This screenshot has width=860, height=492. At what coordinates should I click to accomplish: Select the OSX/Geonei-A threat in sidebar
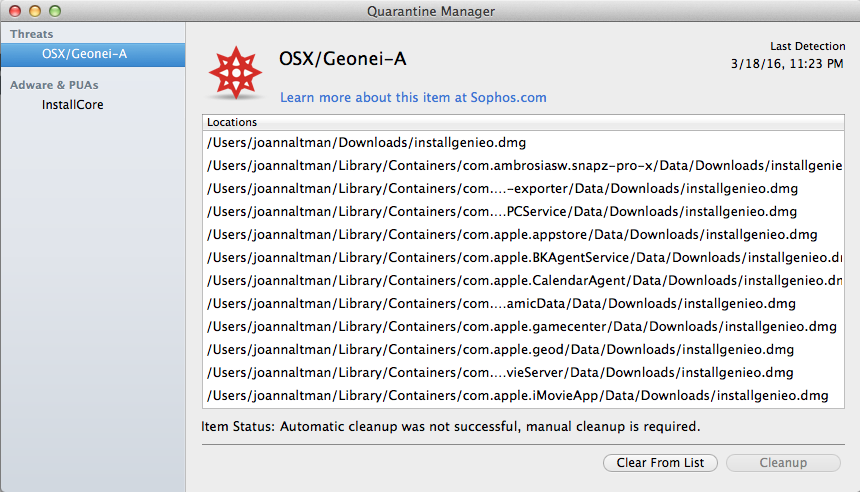pyautogui.click(x=93, y=54)
